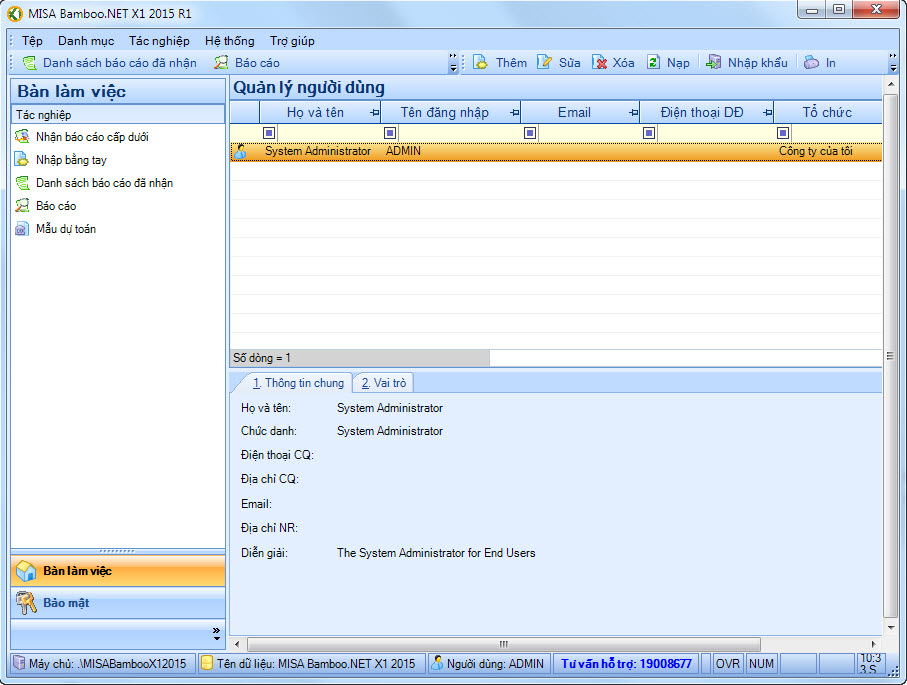907x685 pixels.
Task: Open filter operator for Điện thoại DĐ column
Action: (x=649, y=133)
